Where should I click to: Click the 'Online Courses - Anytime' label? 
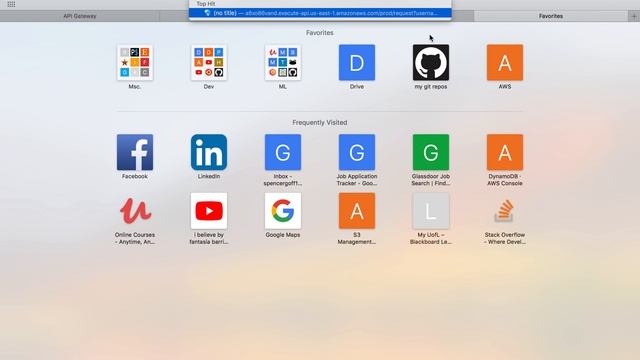(135, 238)
